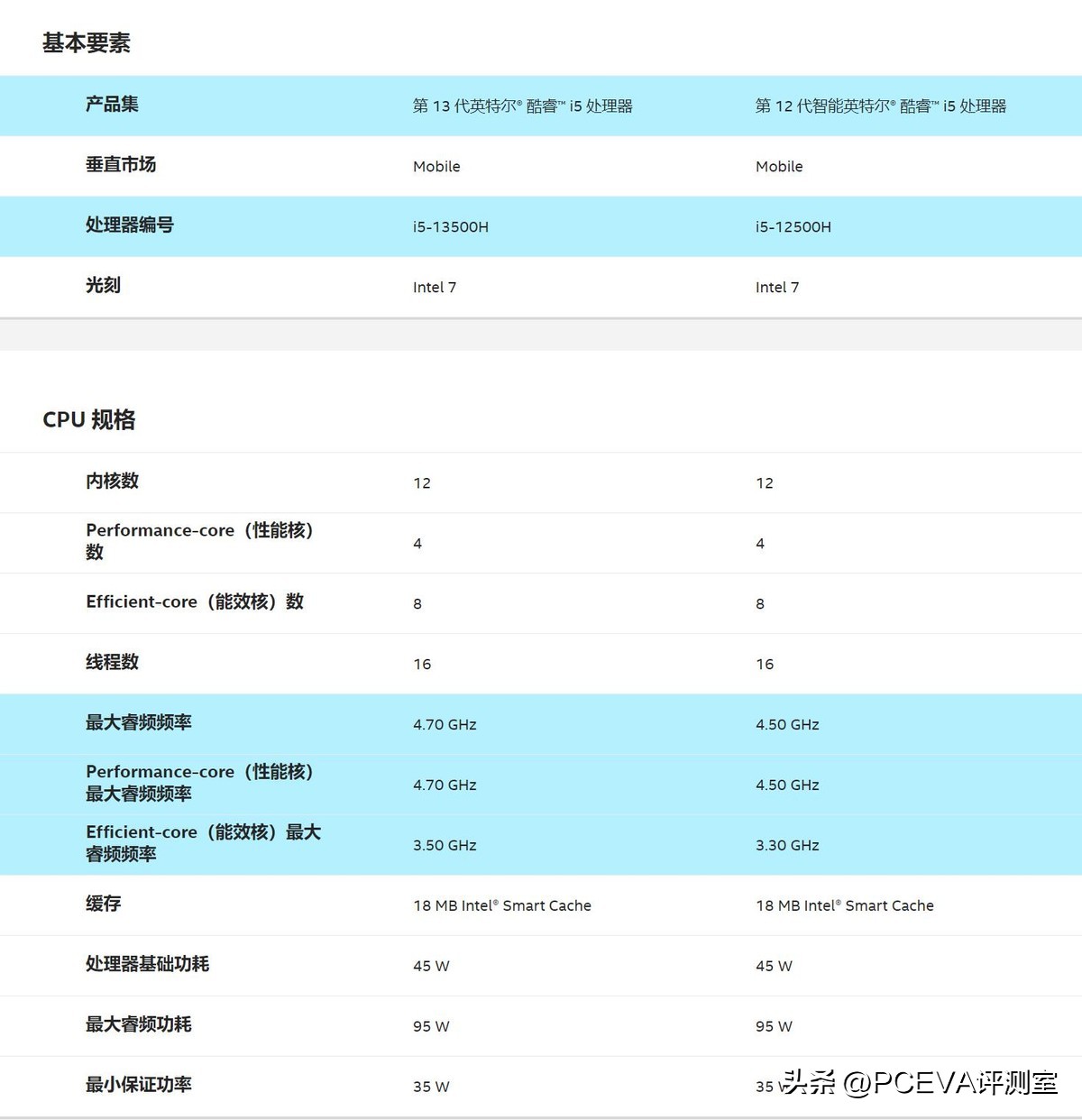Image resolution: width=1082 pixels, height=1120 pixels.
Task: Click the 最大睿频频率 row label
Action: [138, 723]
